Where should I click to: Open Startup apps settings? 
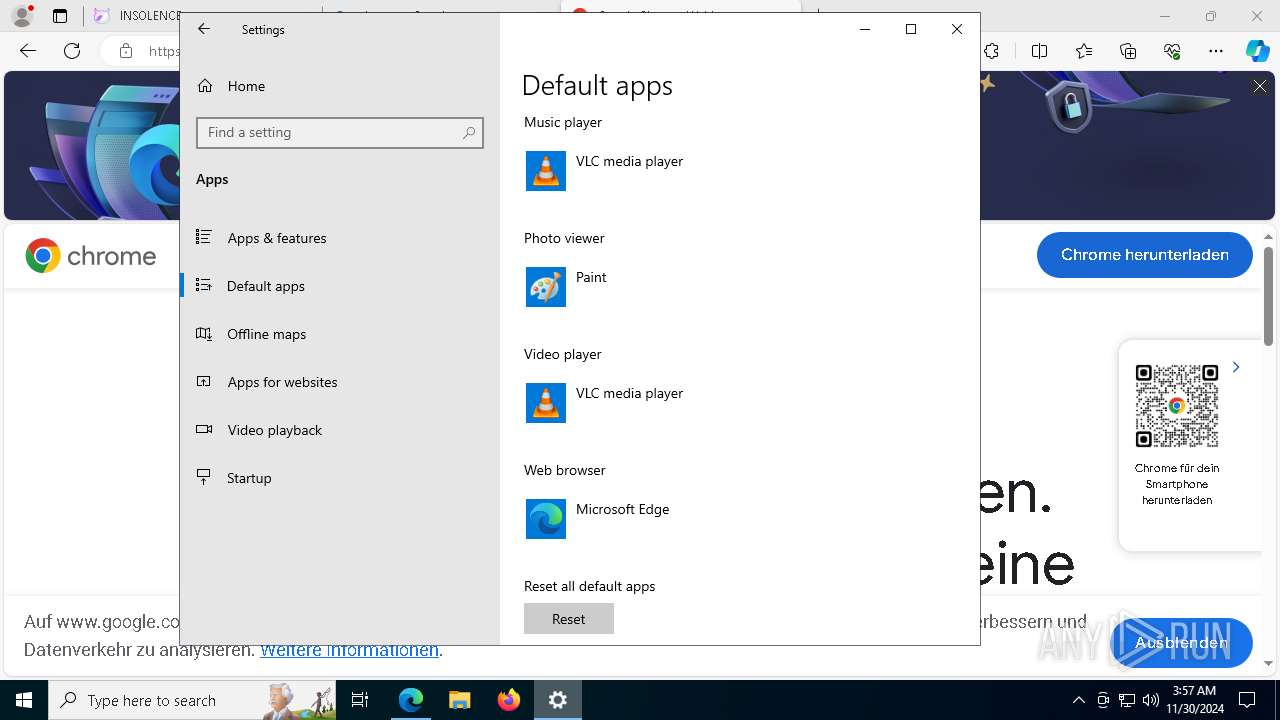[340, 478]
